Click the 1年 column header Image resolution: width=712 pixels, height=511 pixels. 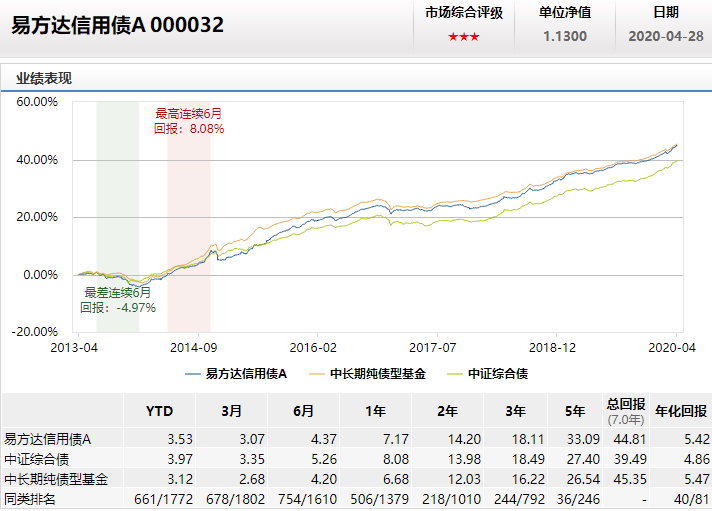[376, 412]
